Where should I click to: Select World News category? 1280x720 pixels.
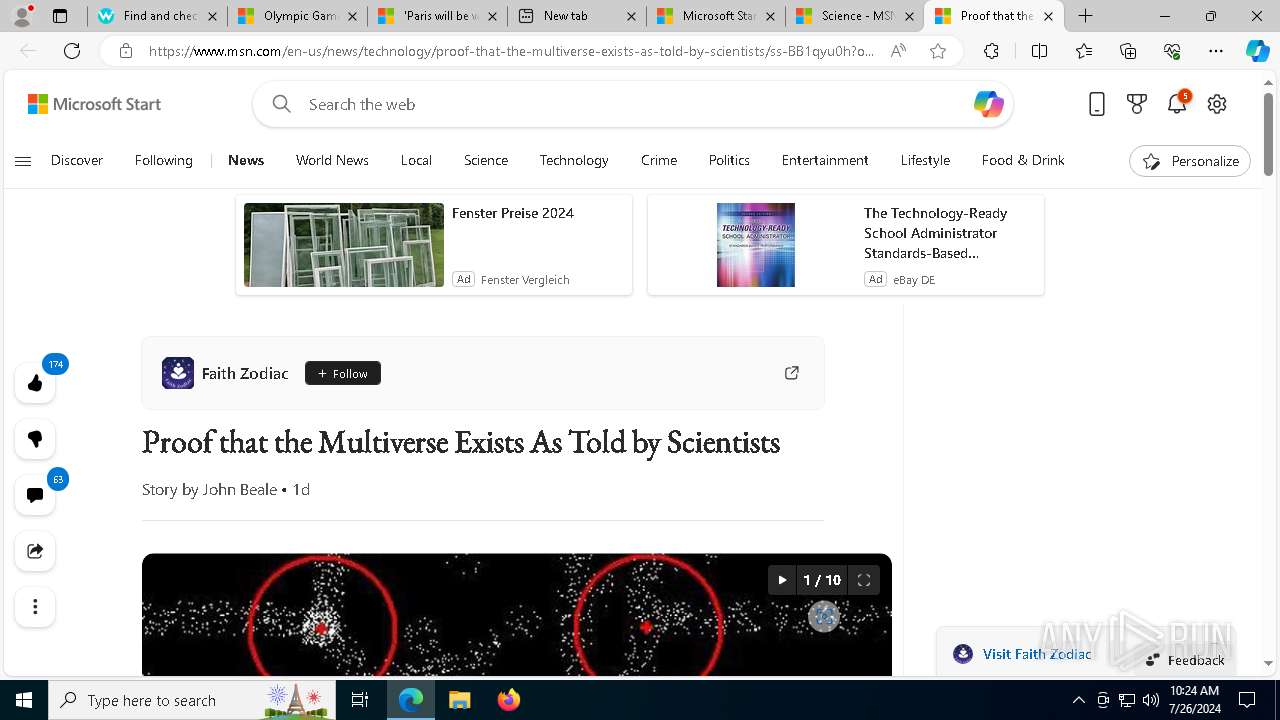[332, 160]
